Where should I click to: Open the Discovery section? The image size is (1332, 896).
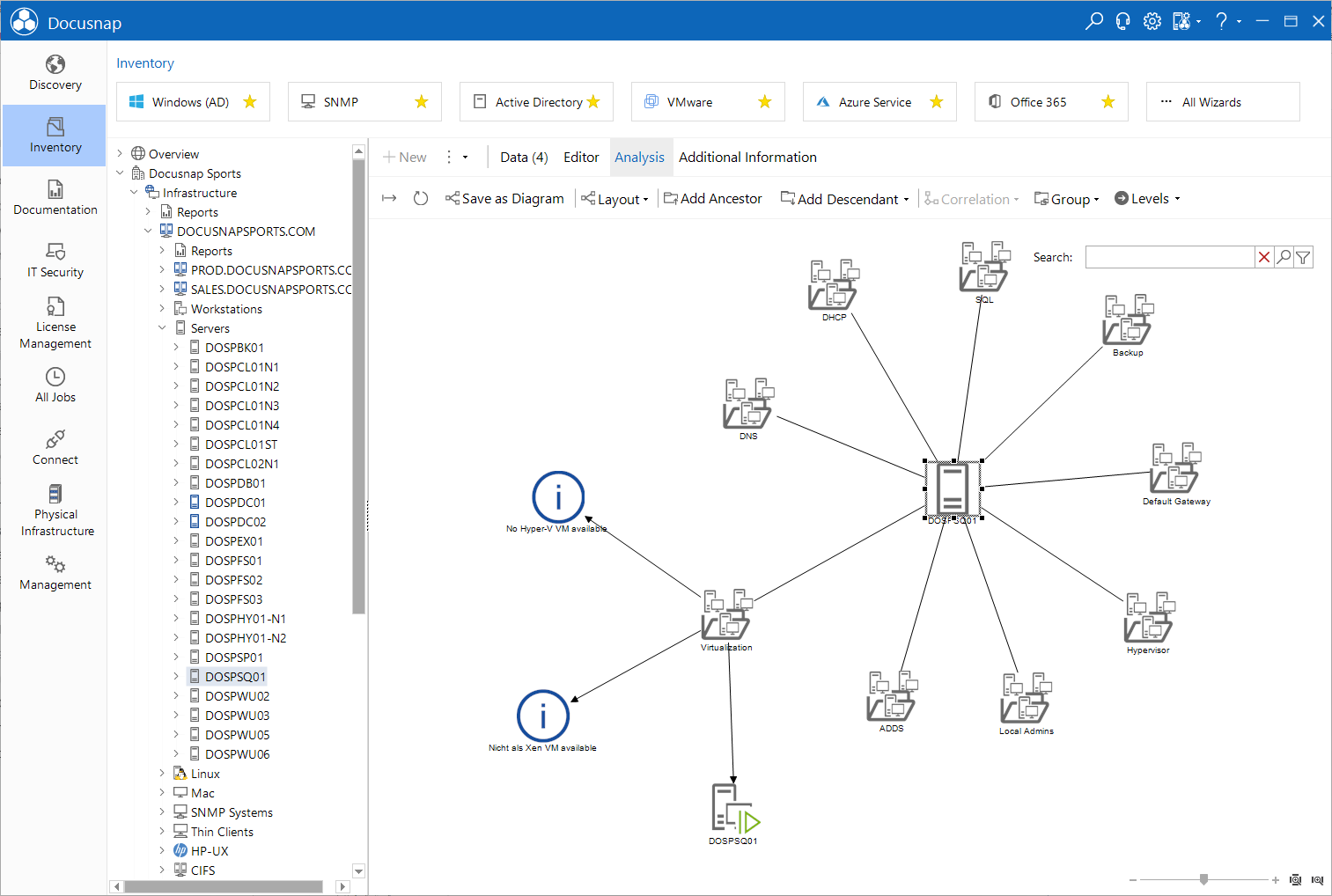[55, 73]
